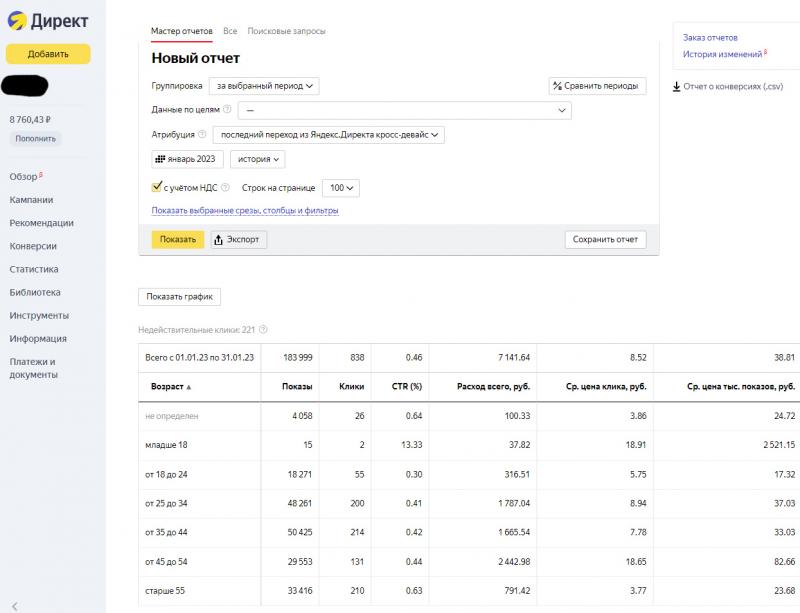Open the история dropdown
This screenshot has width=800, height=613.
point(258,159)
